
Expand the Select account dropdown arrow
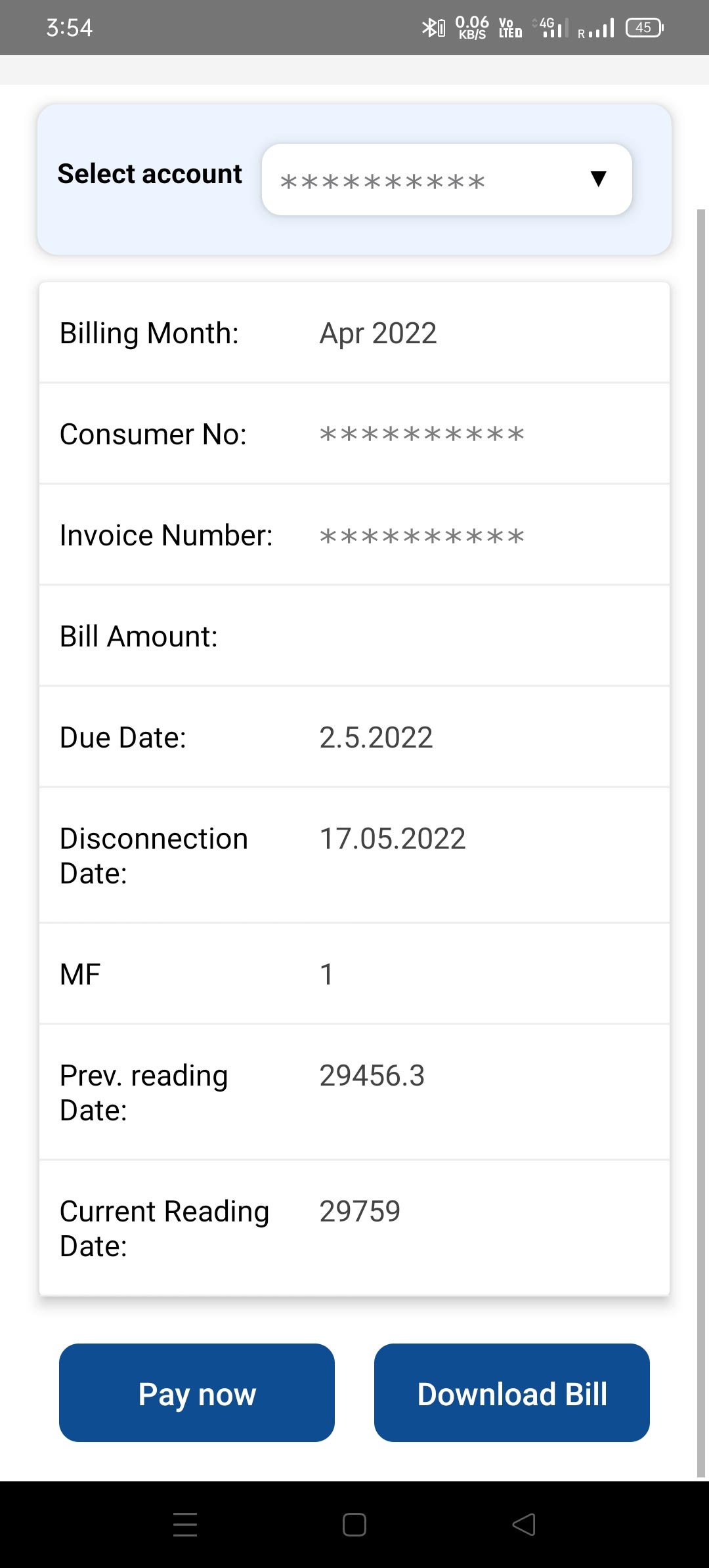598,179
